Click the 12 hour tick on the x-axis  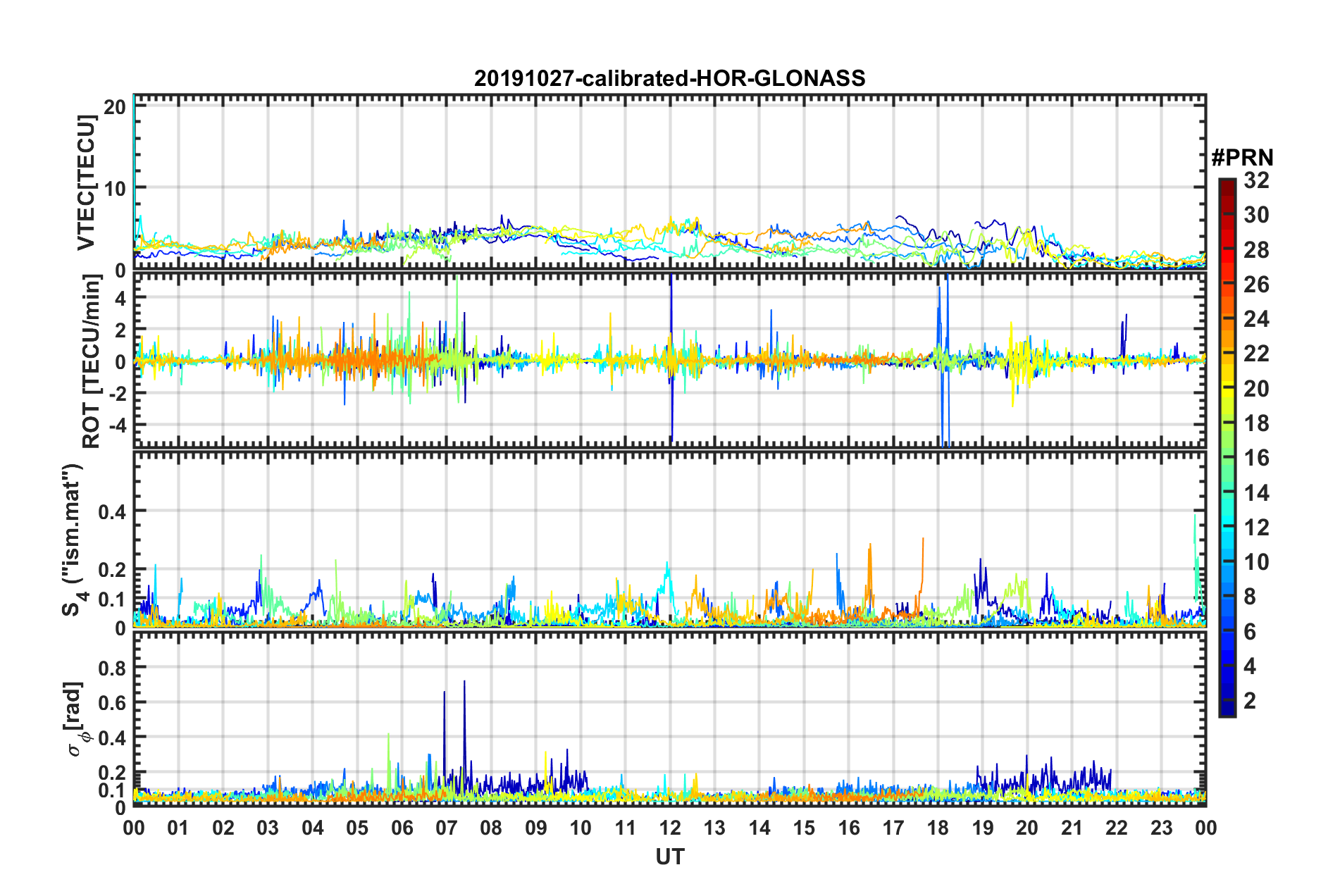coord(670,828)
